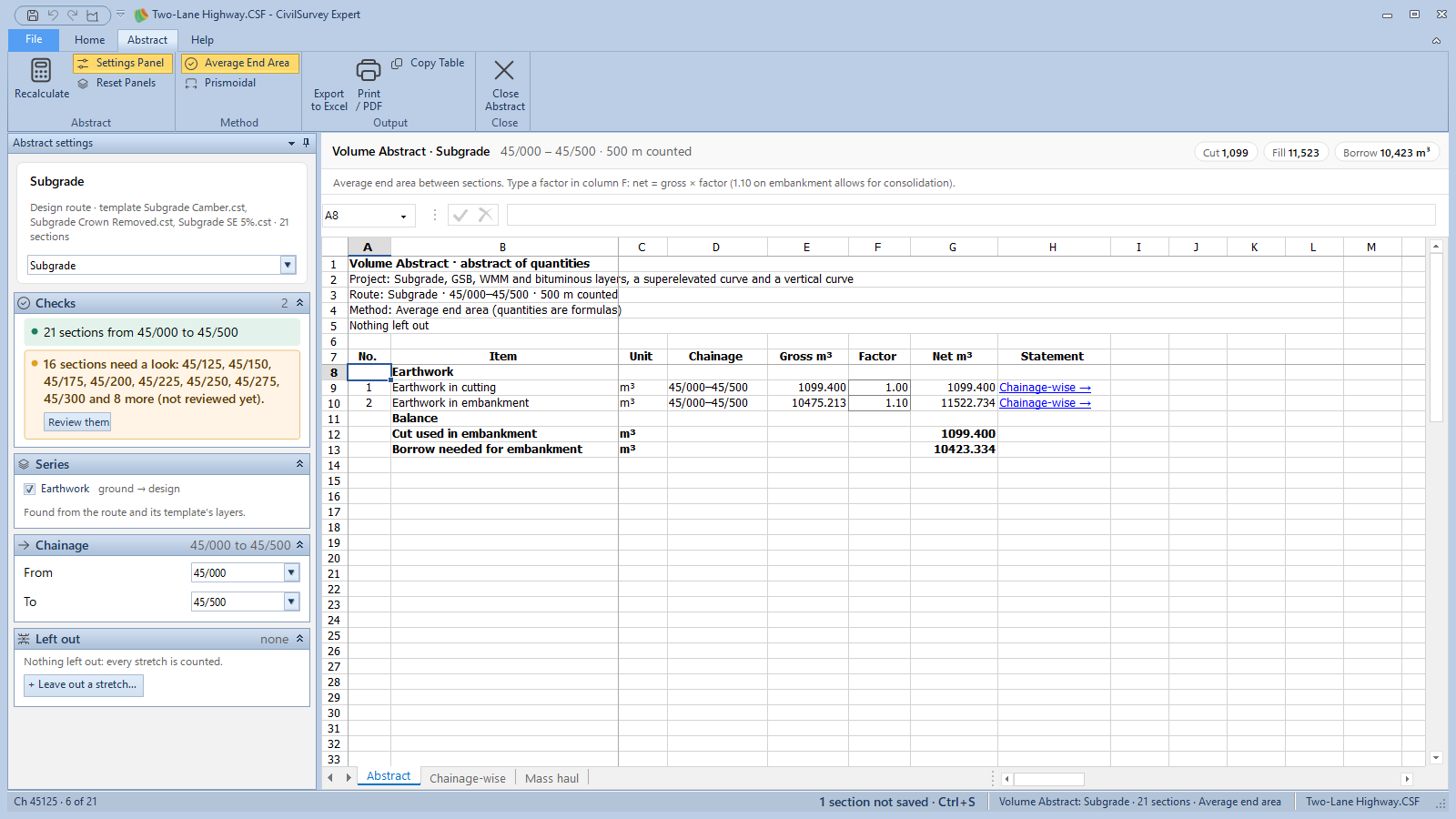Collapse the Series section
Viewport: 1456px width, 819px height.
[x=299, y=464]
